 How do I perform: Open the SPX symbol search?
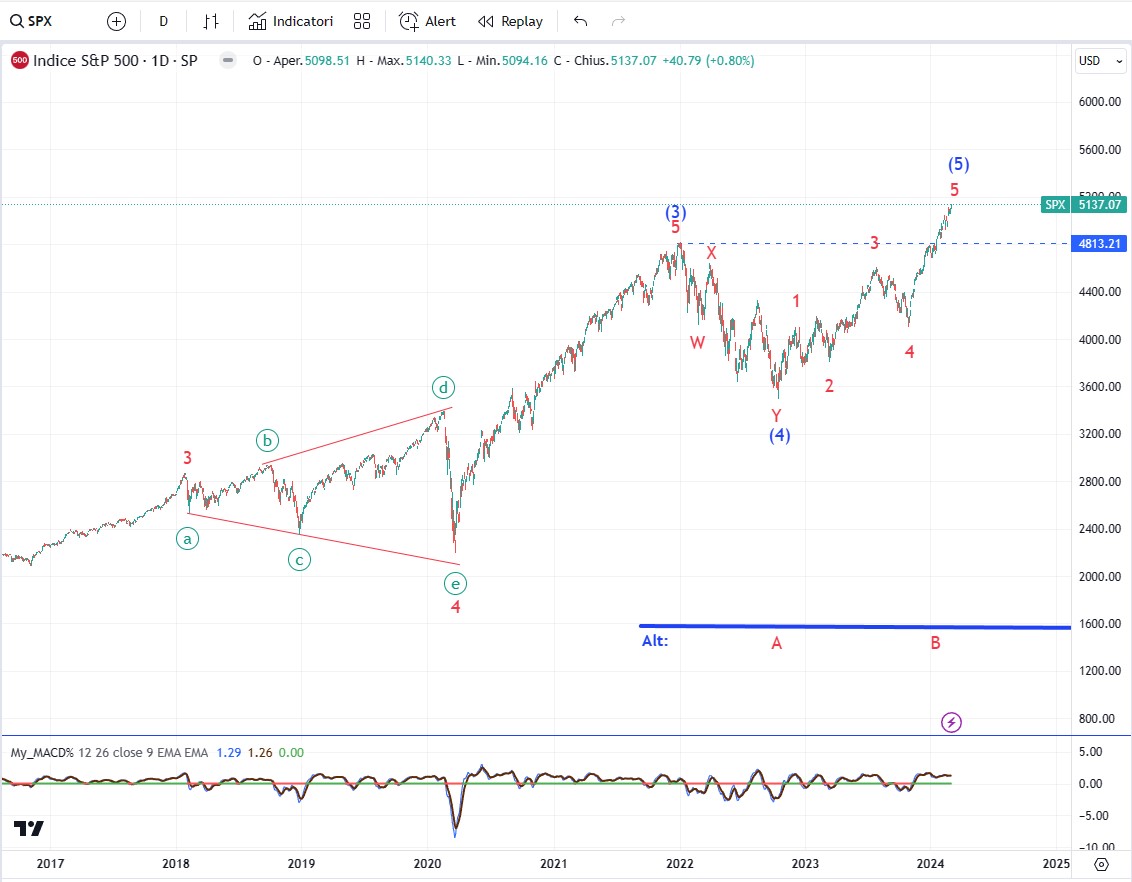click(31, 21)
